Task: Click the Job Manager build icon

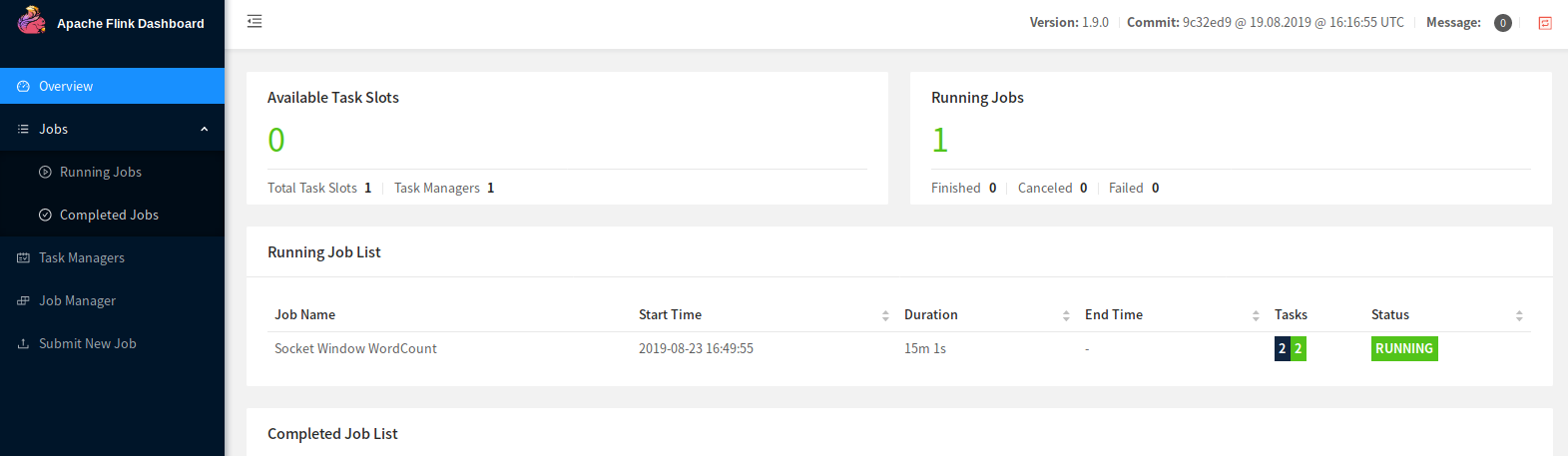Action: [24, 300]
